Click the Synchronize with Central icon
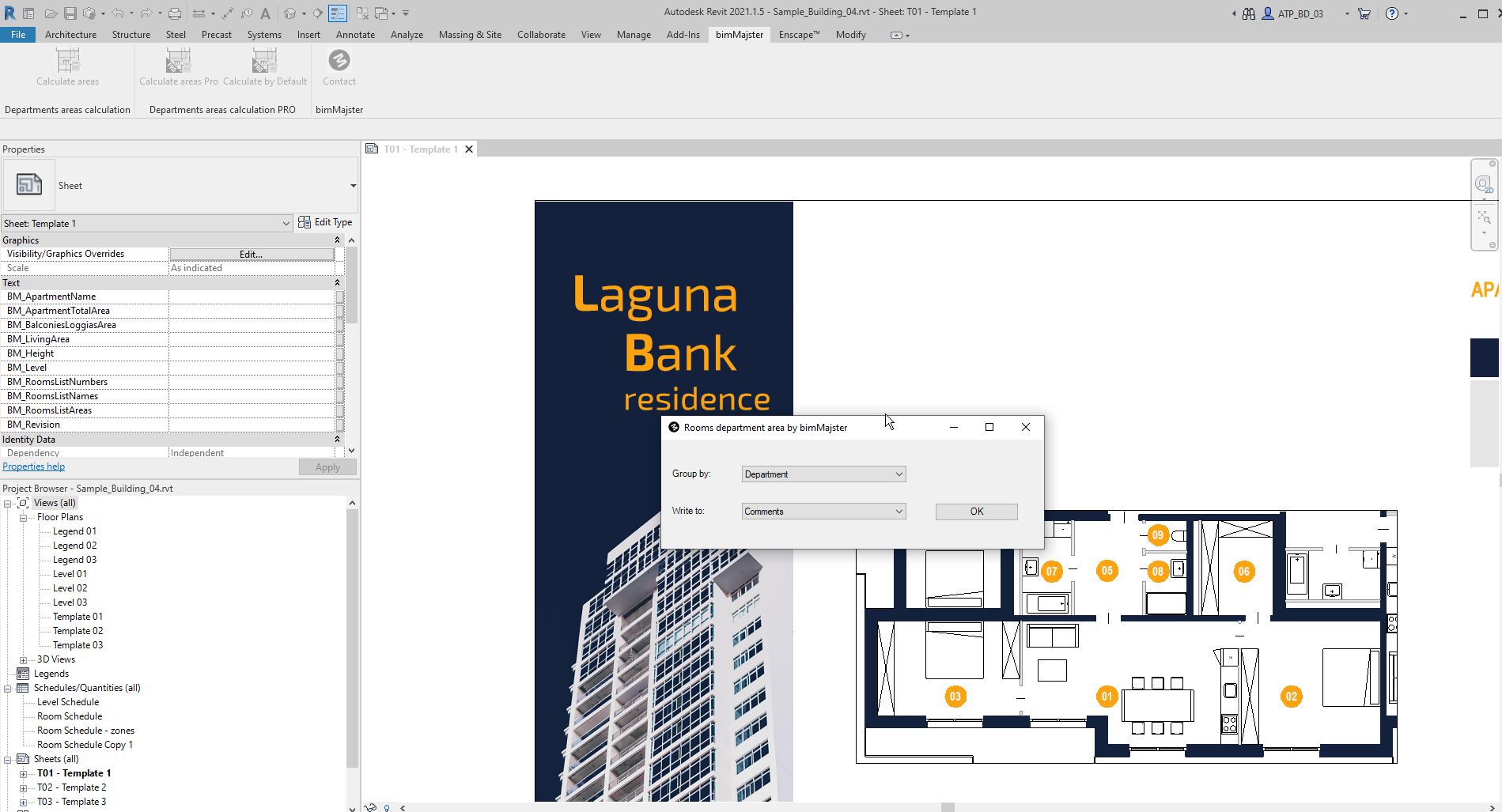1502x812 pixels. tap(89, 13)
